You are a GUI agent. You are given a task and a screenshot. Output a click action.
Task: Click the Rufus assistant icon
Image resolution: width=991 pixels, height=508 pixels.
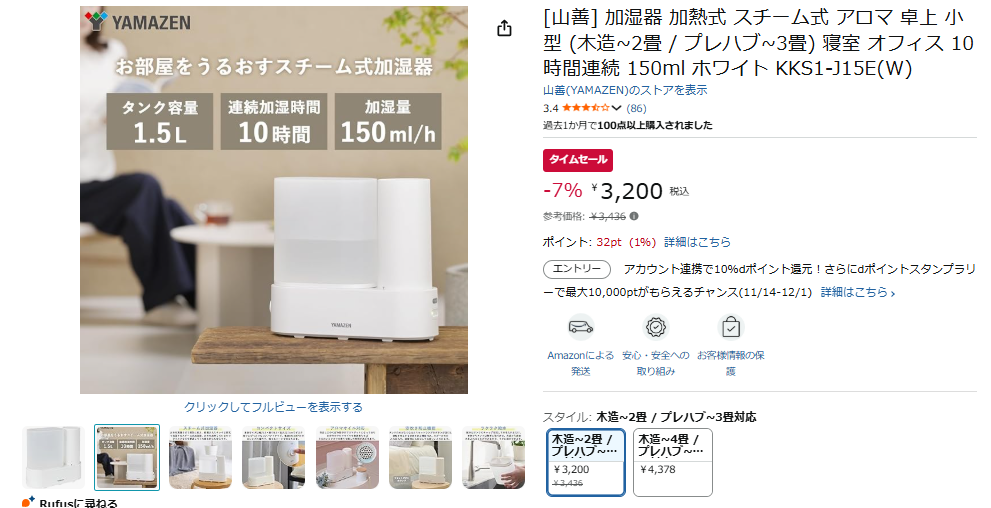pos(28,502)
